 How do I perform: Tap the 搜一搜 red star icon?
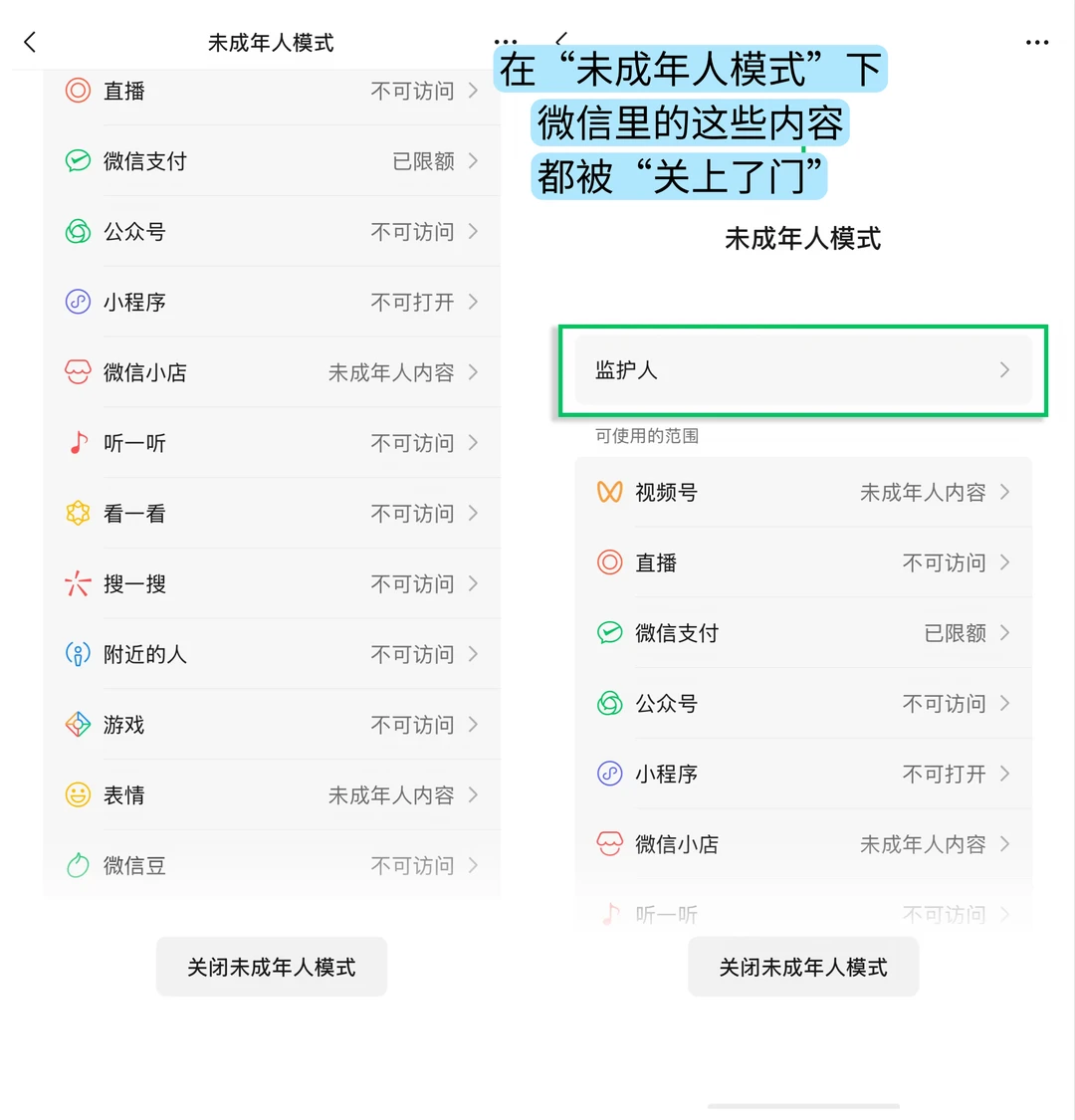tap(78, 583)
